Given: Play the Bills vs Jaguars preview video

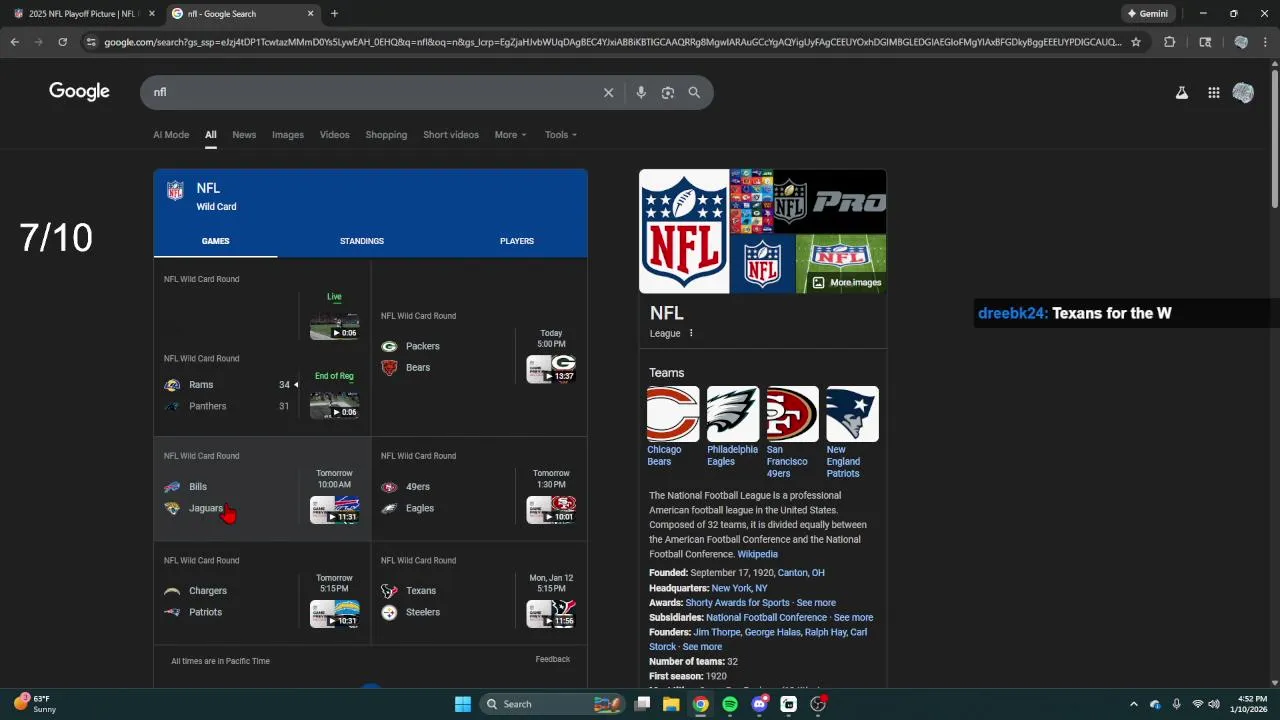Looking at the screenshot, I should [x=334, y=509].
